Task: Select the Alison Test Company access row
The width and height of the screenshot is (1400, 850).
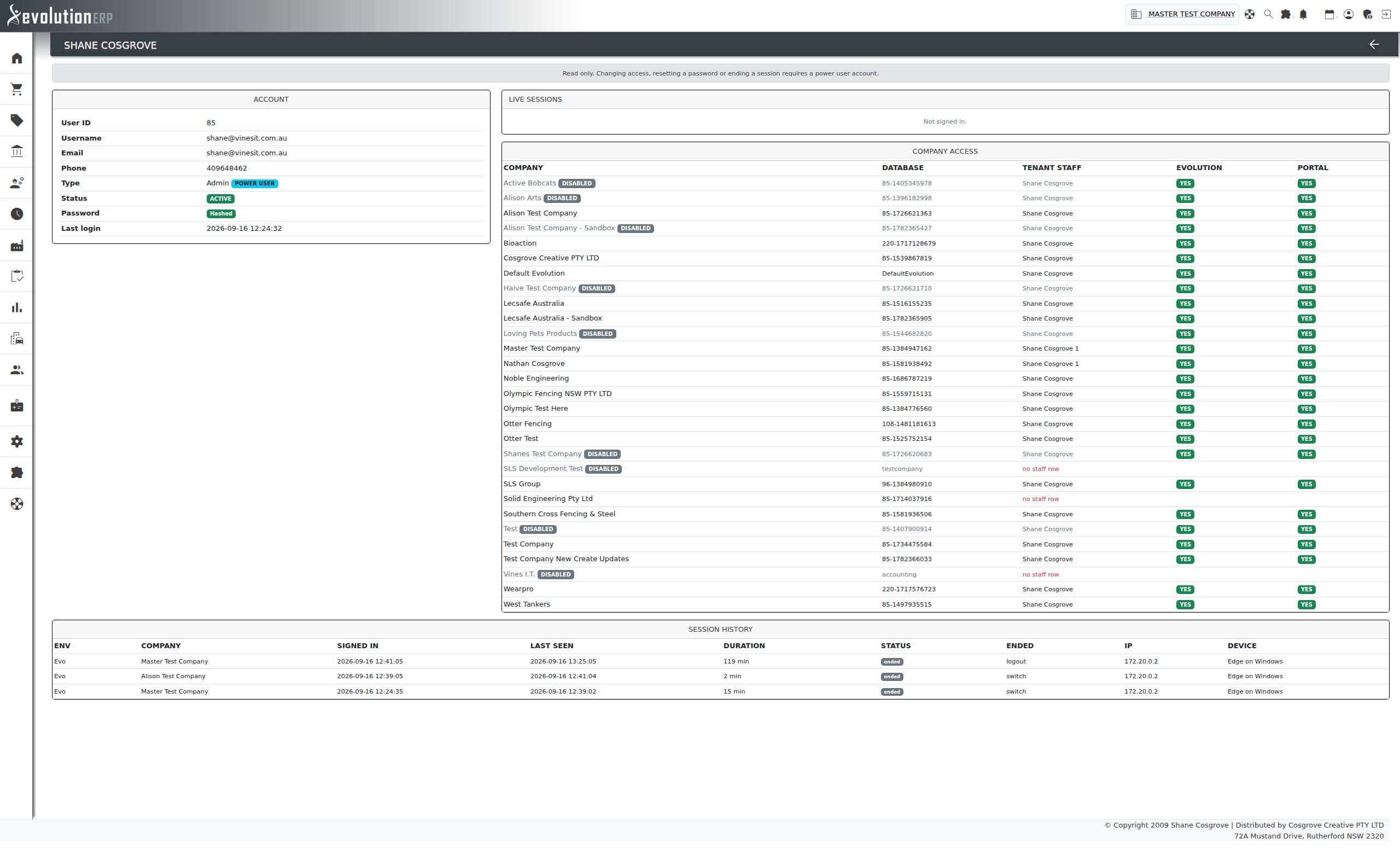Action: point(945,213)
